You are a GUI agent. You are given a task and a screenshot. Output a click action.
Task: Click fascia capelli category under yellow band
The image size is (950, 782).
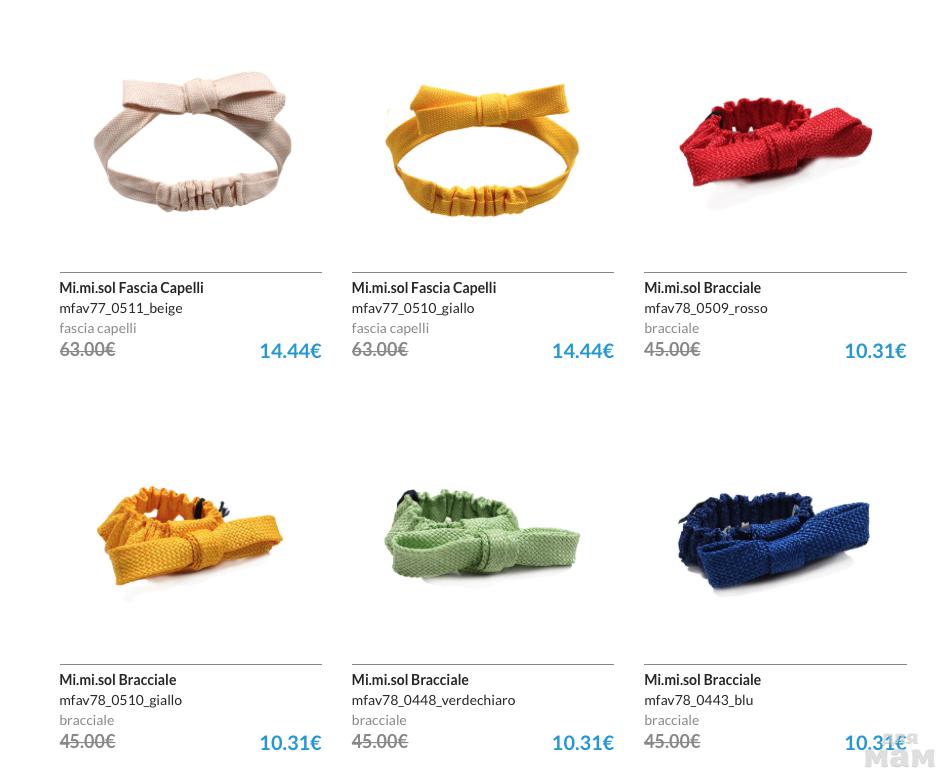click(x=390, y=328)
